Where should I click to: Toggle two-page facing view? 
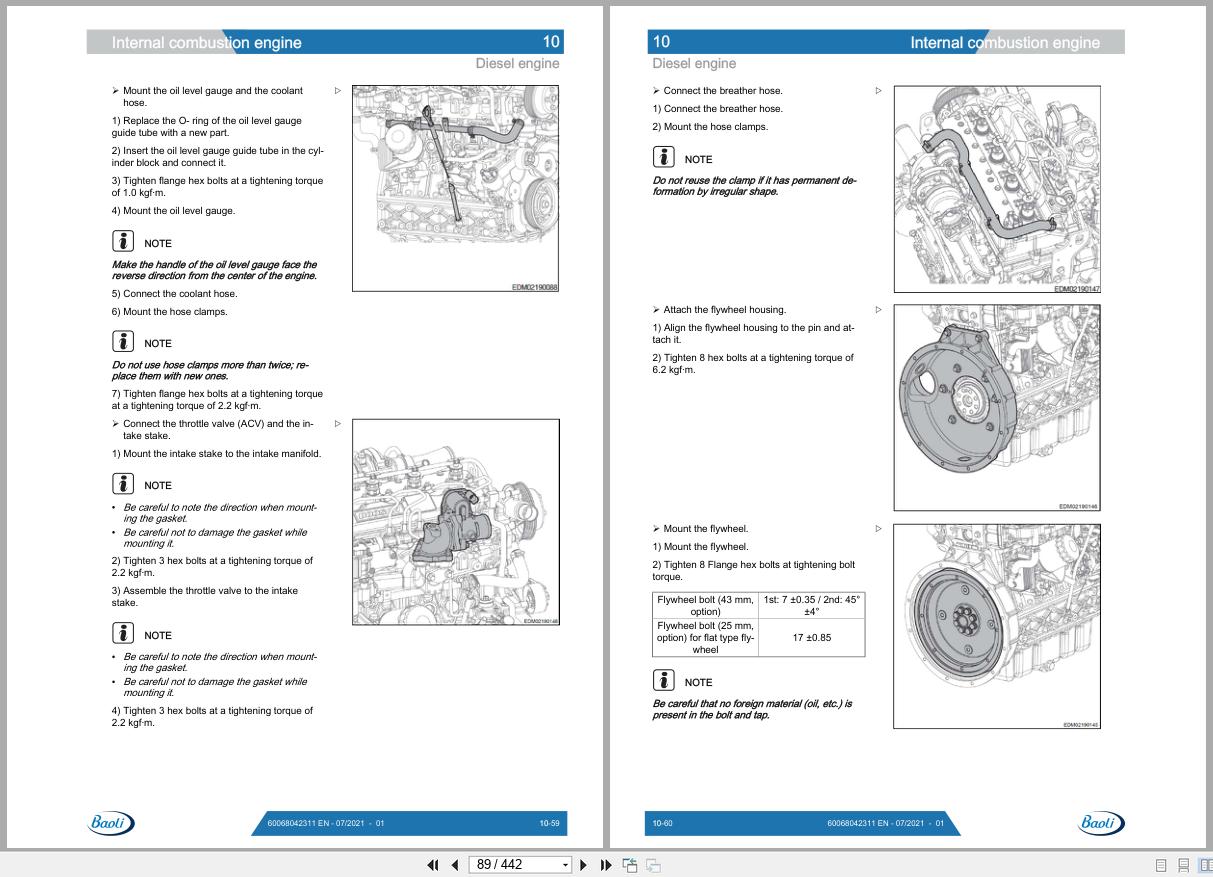1205,866
